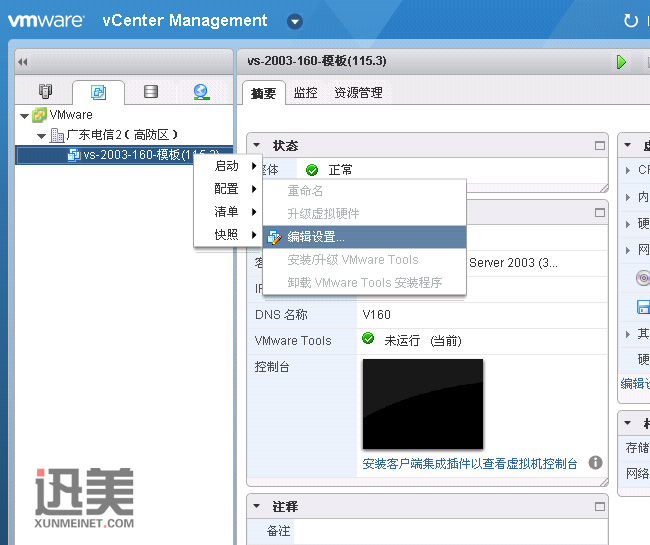
Task: Open the Networking view globe icon
Action: (201, 92)
